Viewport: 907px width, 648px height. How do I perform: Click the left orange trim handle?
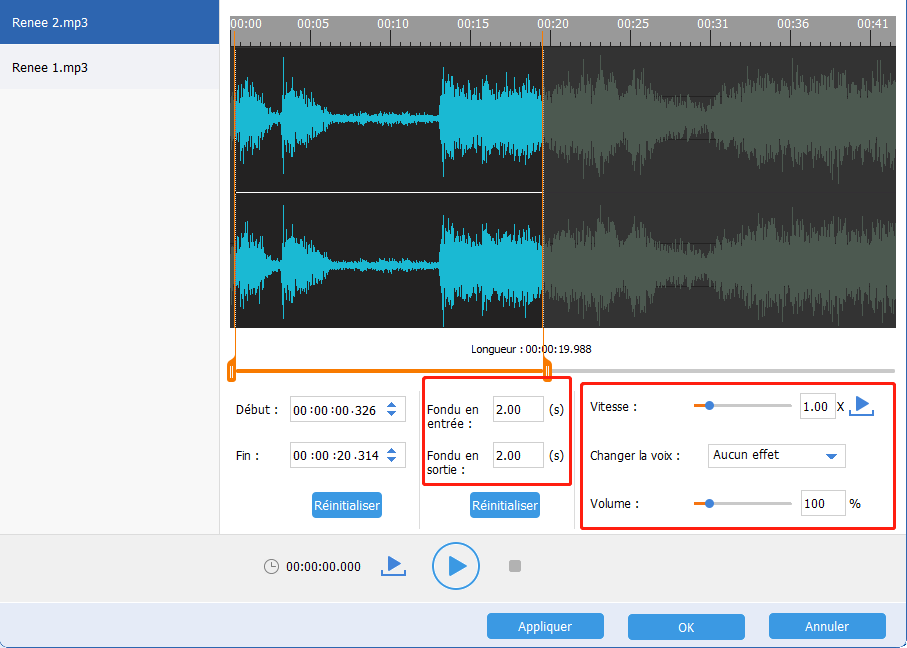(231, 371)
